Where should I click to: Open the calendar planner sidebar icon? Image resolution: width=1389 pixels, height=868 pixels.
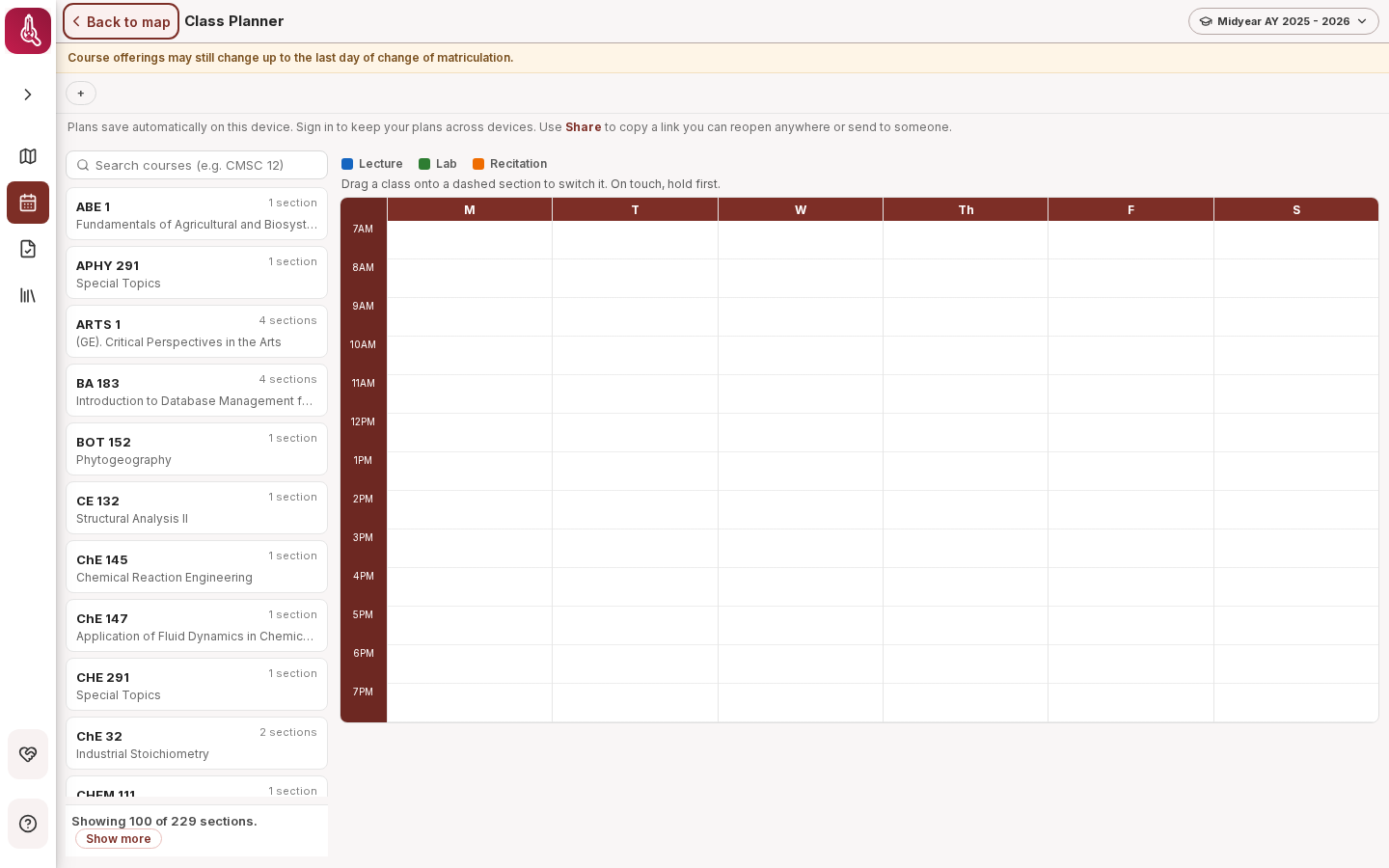click(x=28, y=203)
